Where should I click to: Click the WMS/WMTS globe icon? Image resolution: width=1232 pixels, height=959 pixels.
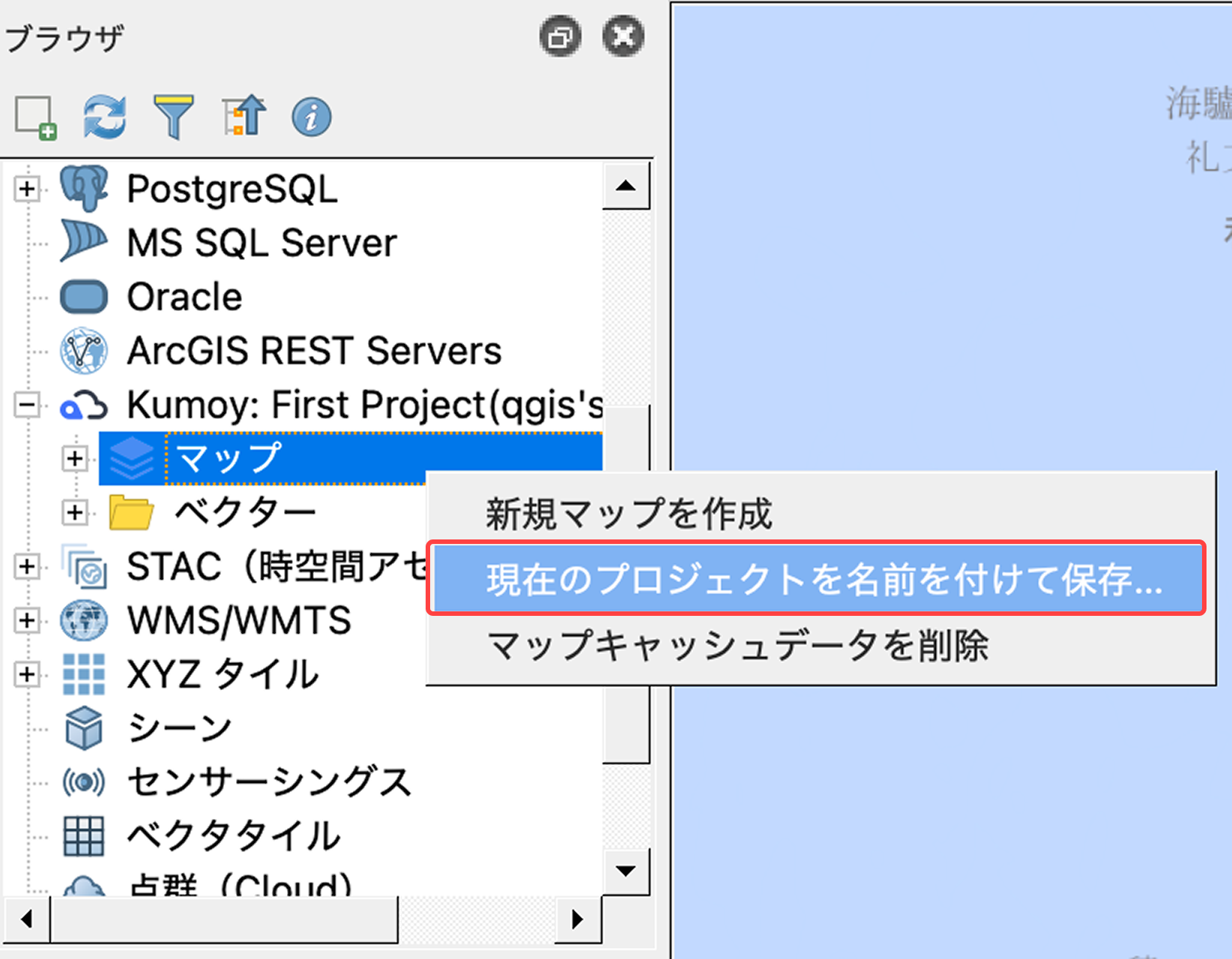pyautogui.click(x=84, y=620)
